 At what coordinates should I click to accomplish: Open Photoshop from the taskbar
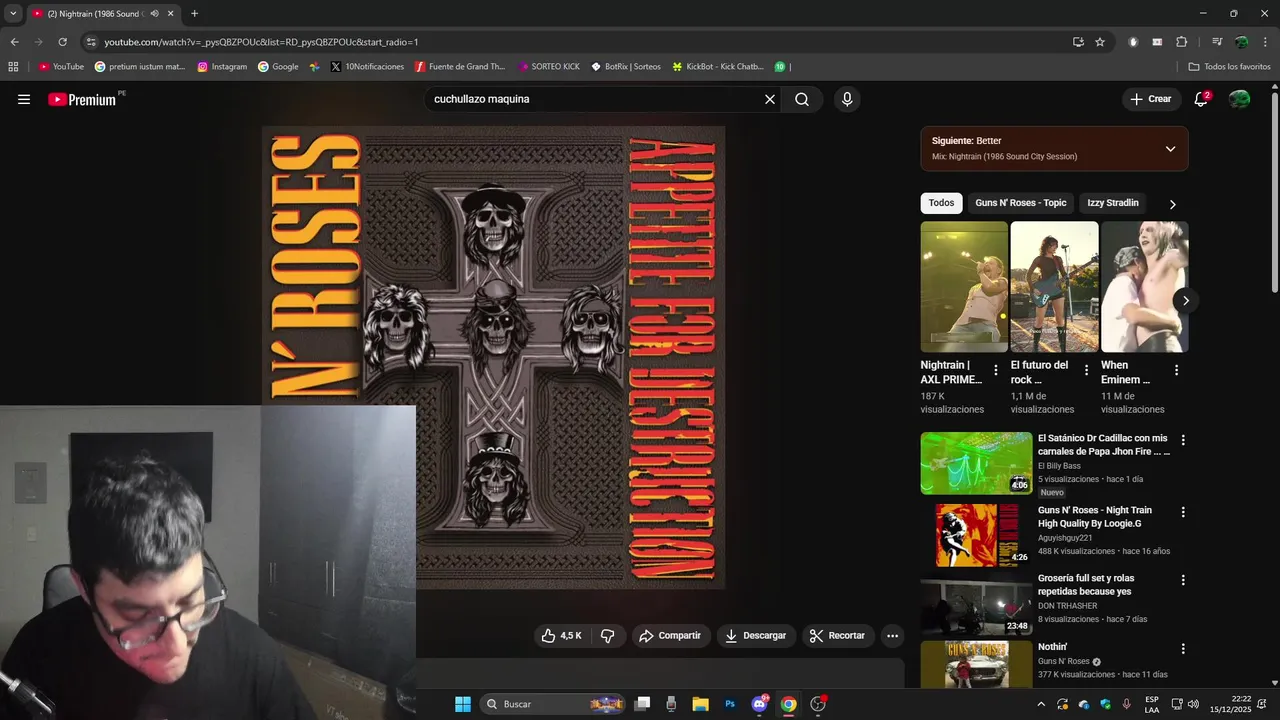(730, 704)
